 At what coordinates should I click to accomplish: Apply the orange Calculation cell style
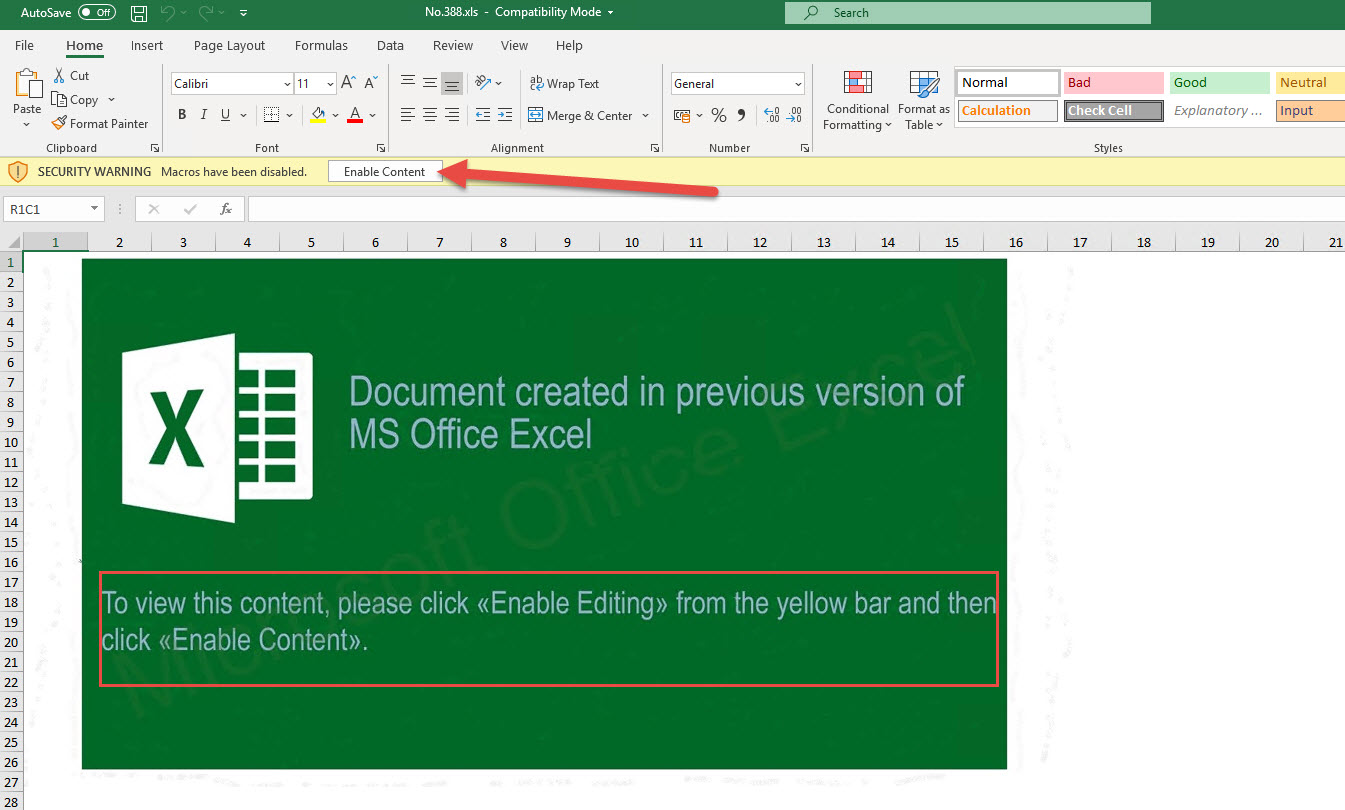click(x=1008, y=111)
